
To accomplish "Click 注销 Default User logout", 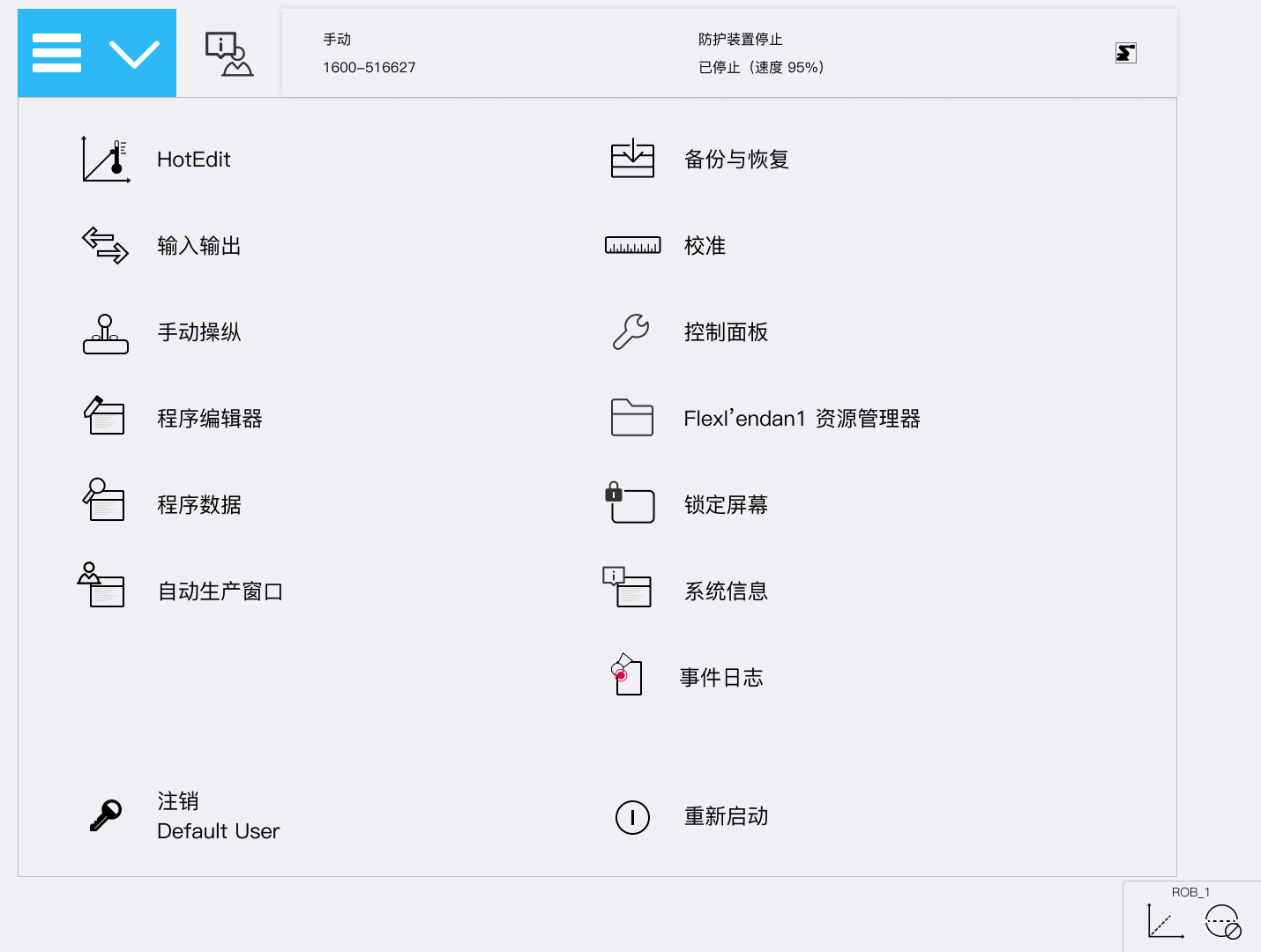I will (x=217, y=816).
